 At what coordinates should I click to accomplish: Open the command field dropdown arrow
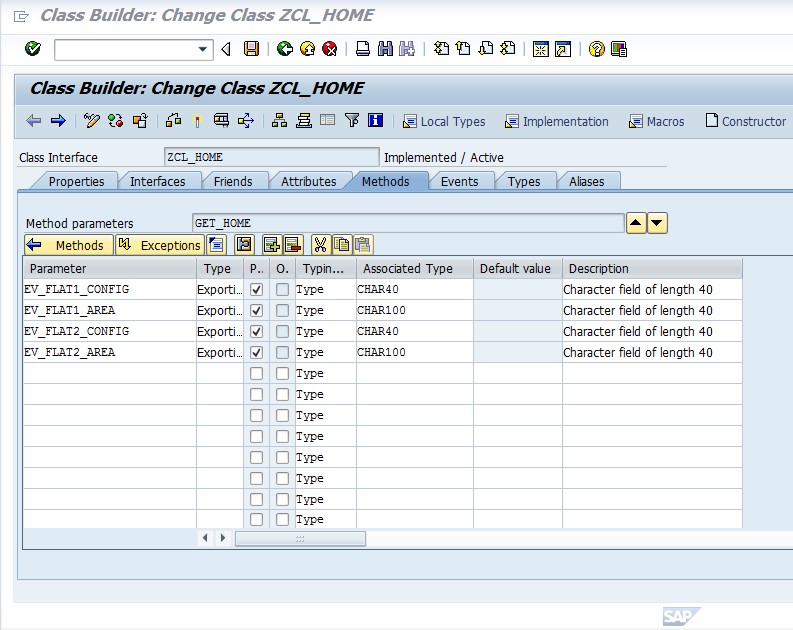click(x=202, y=50)
